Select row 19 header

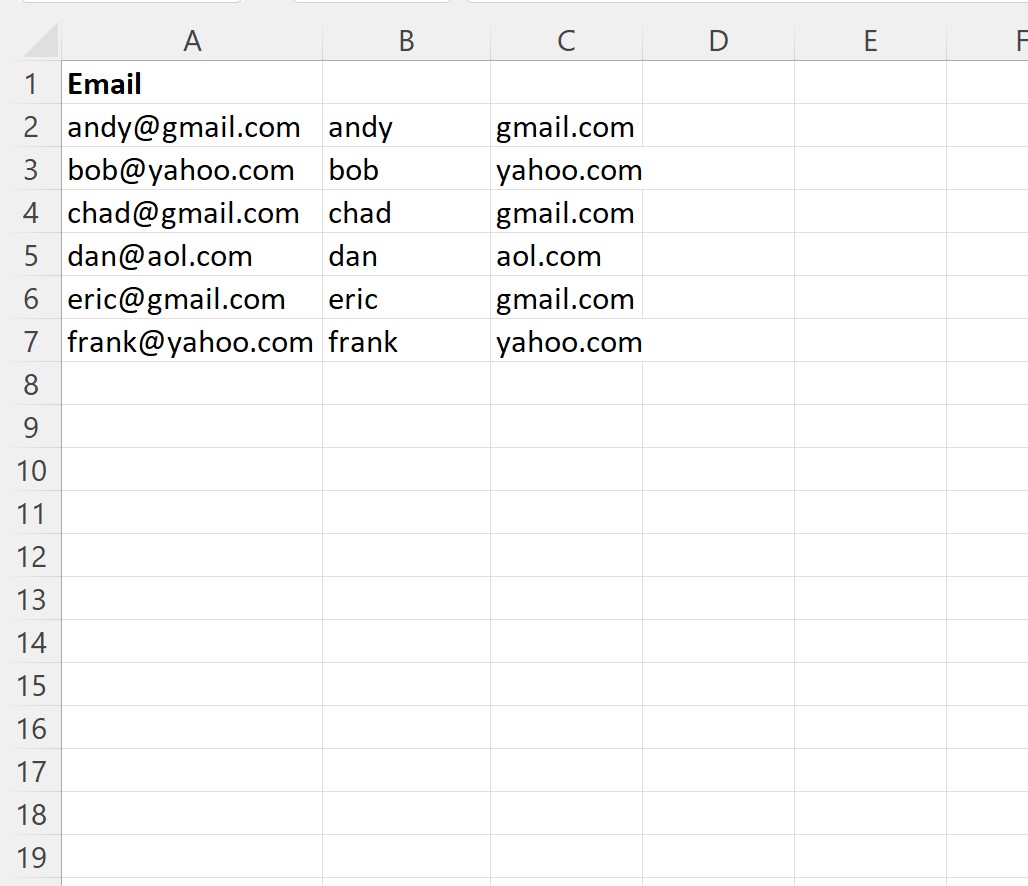[31, 858]
